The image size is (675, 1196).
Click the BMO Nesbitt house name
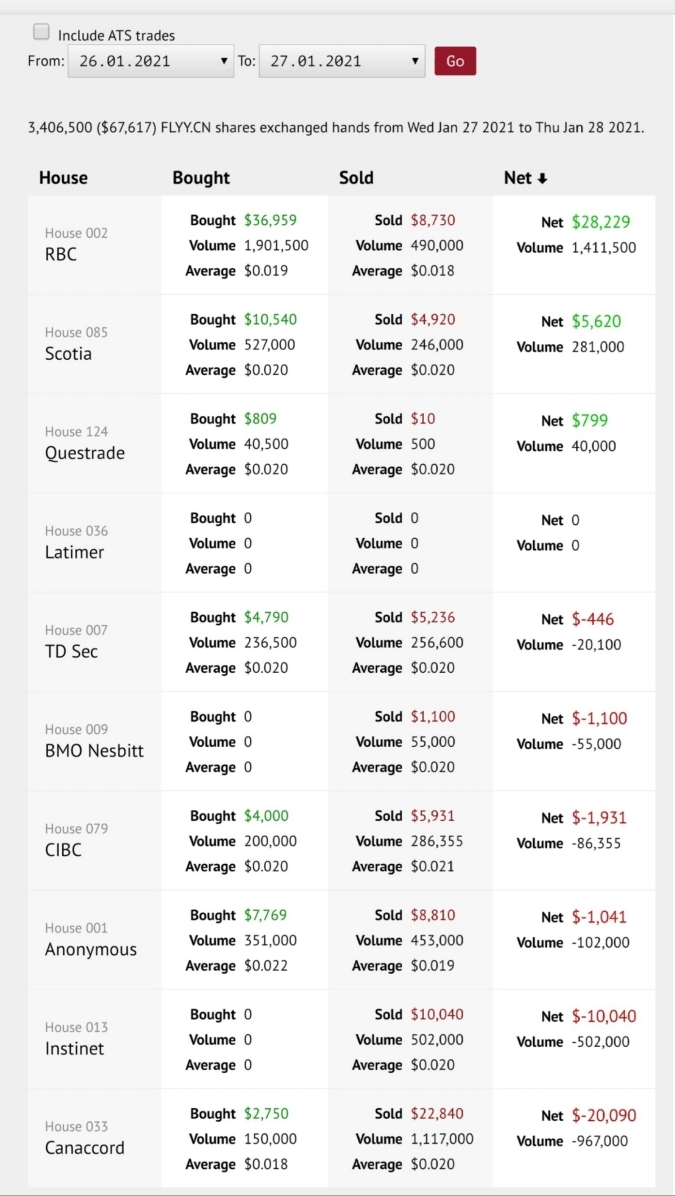pyautogui.click(x=94, y=750)
